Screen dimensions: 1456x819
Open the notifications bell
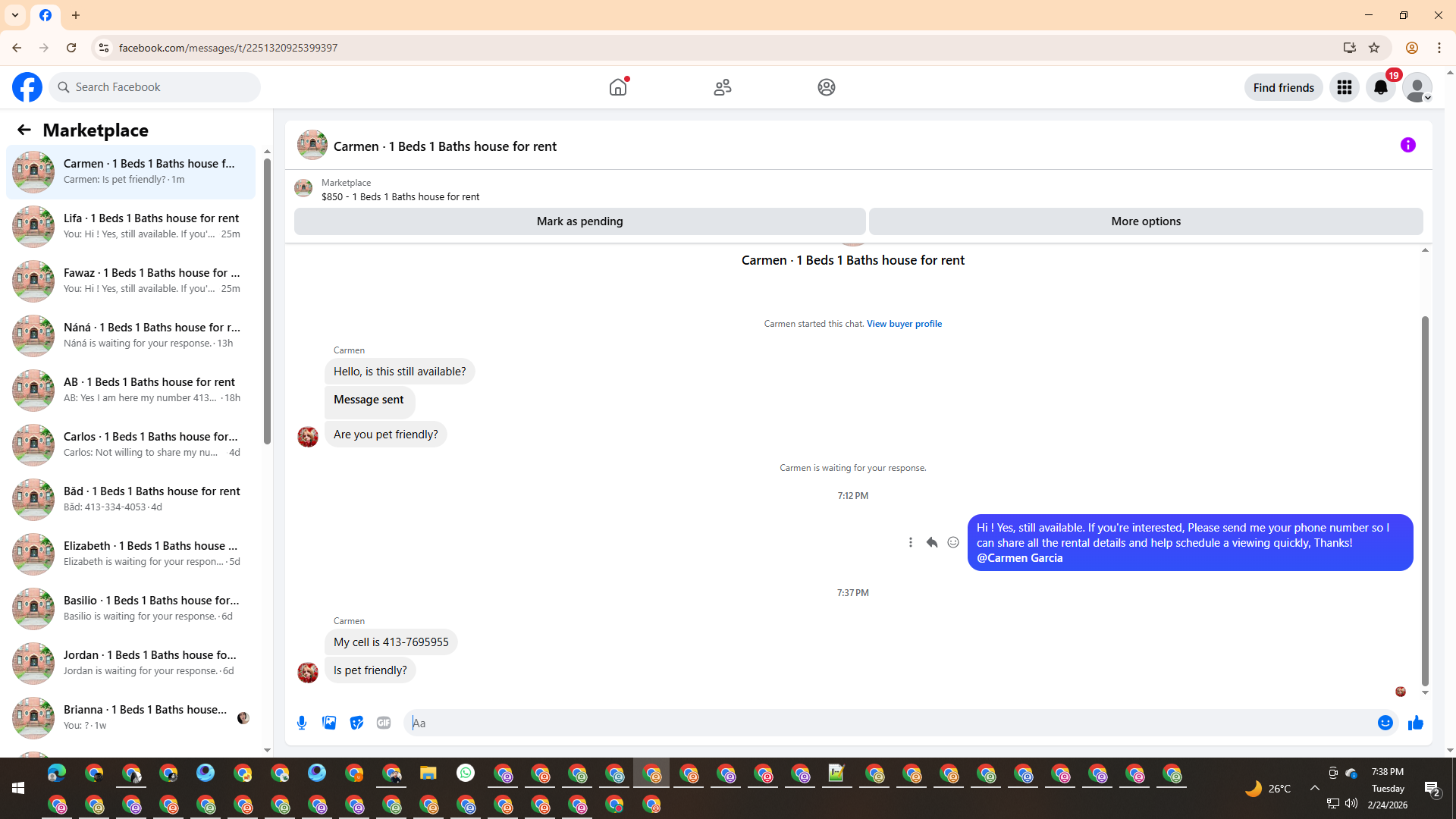[1380, 87]
